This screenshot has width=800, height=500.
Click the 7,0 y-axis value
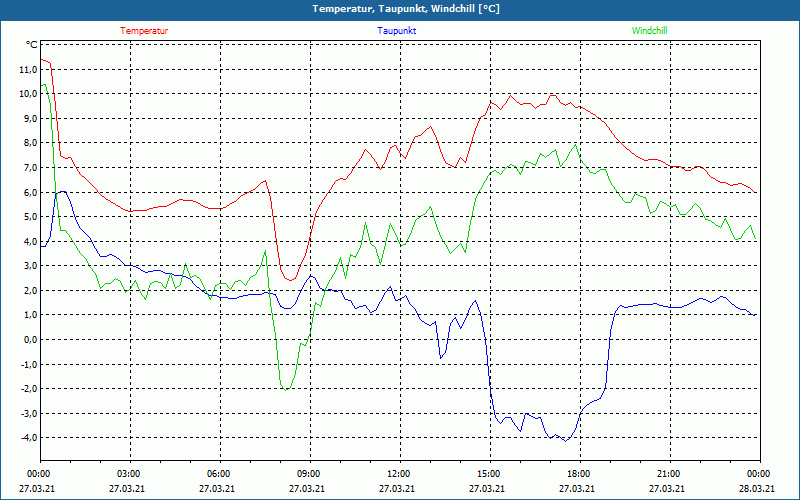(30, 168)
